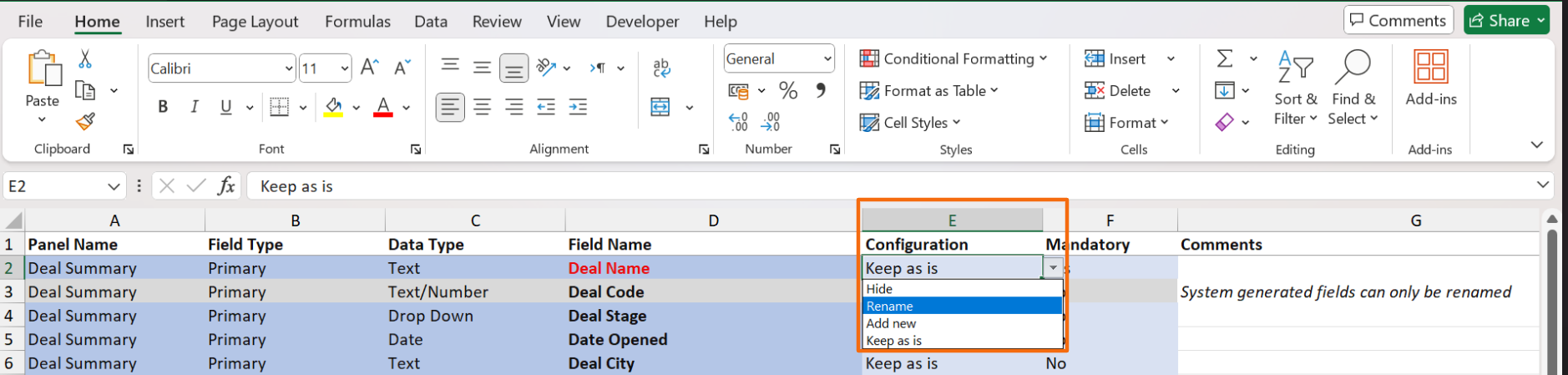Screen dimensions: 1568x375
Task: Open the Add-ins icon
Action: [1430, 78]
